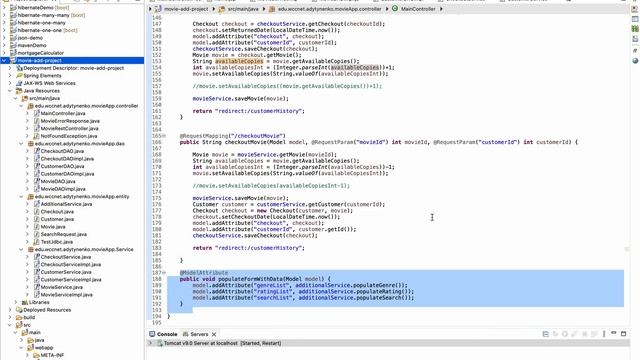Viewport: 640px width, 360px height.
Task: Maximize the Console and Servers panel
Action: tap(623, 333)
